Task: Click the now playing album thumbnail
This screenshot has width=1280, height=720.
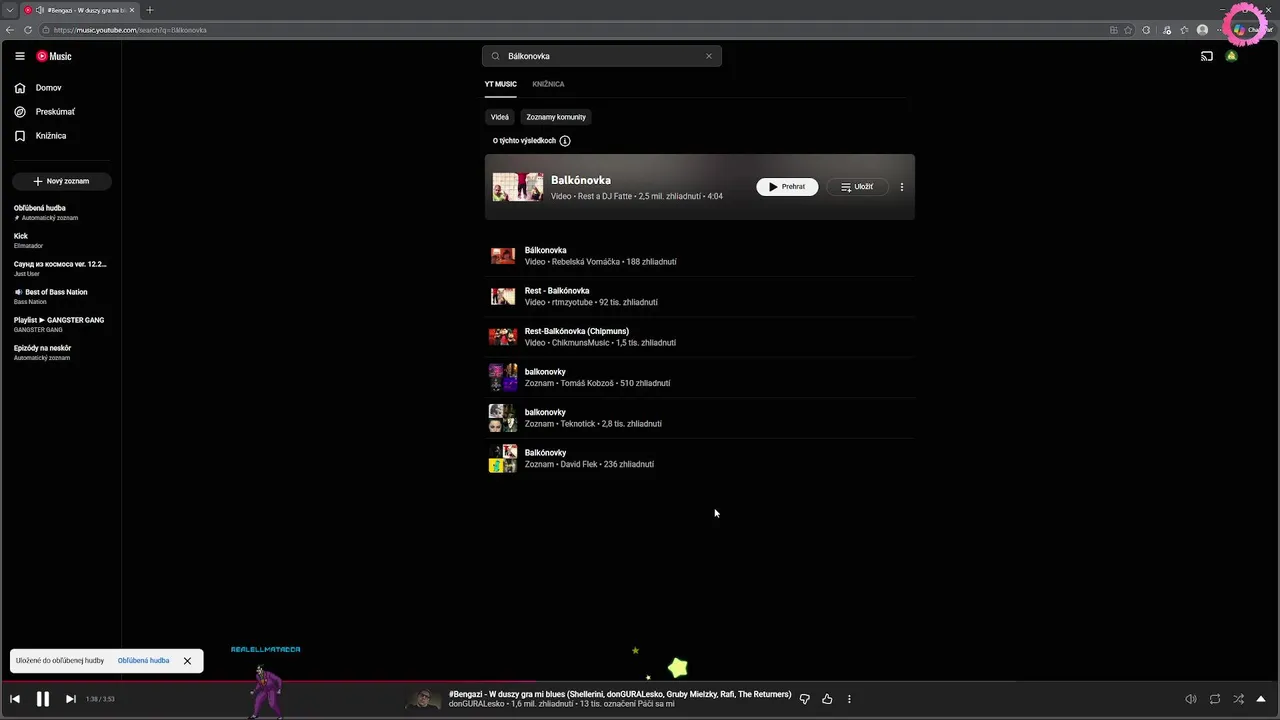Action: pos(423,699)
